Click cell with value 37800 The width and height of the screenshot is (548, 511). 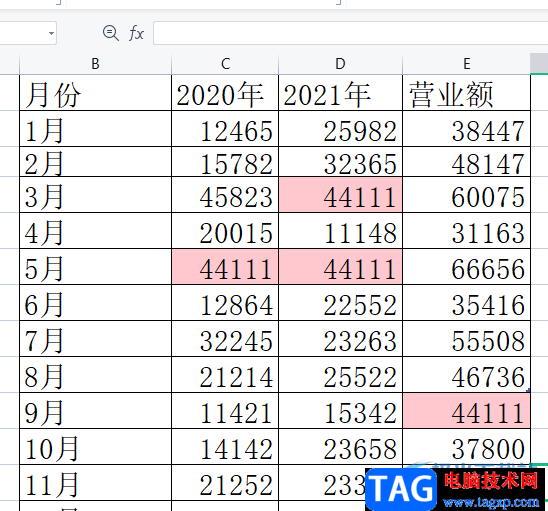(467, 447)
